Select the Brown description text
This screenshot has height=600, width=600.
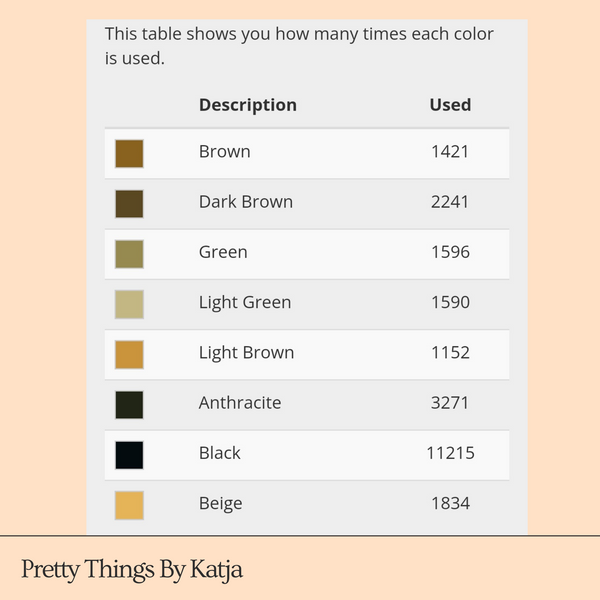(x=224, y=152)
